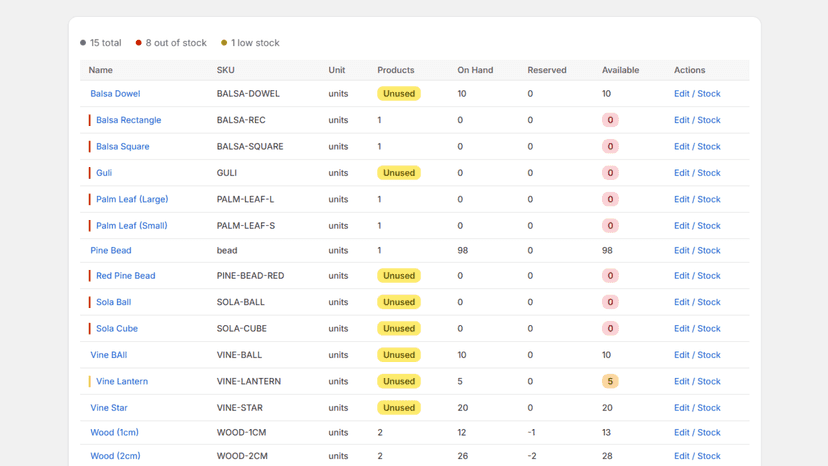Click the Unused badge for Vine Star

tap(399, 408)
